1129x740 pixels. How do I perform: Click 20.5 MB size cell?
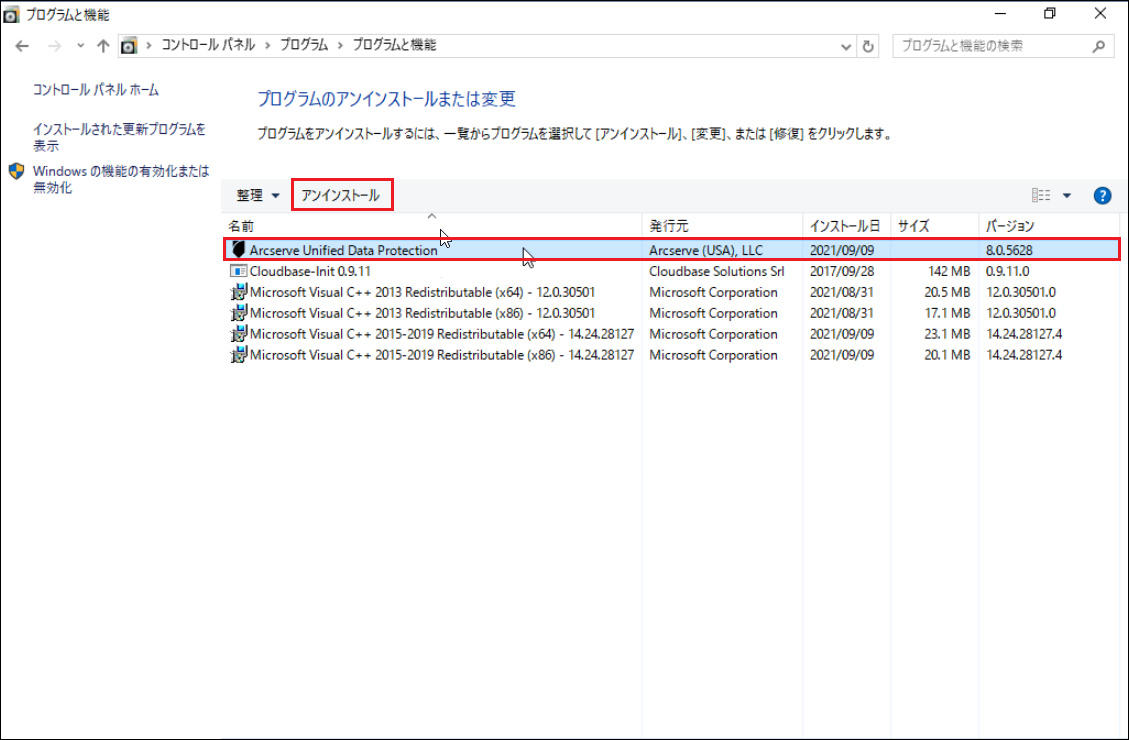947,292
